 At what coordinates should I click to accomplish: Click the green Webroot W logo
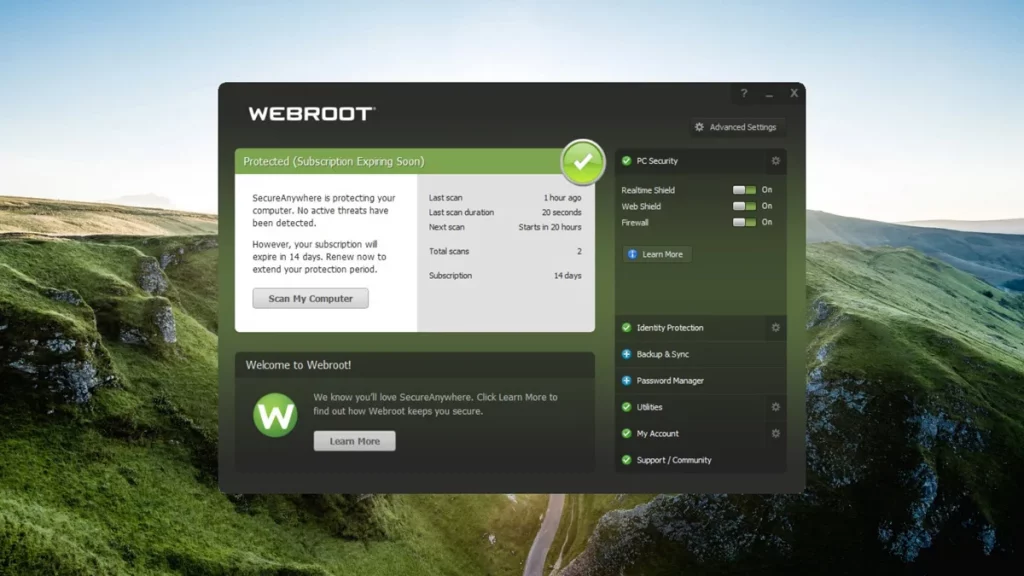274,415
